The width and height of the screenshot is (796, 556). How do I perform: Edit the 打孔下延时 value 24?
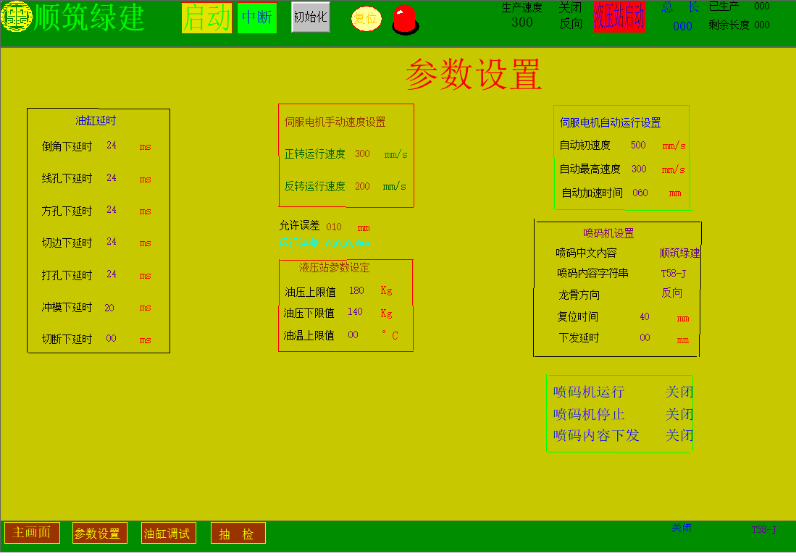click(111, 275)
